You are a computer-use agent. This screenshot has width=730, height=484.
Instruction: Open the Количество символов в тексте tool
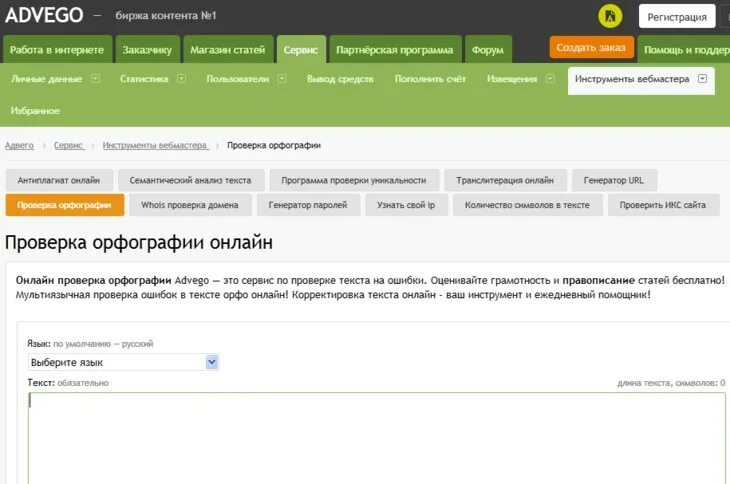(x=527, y=205)
